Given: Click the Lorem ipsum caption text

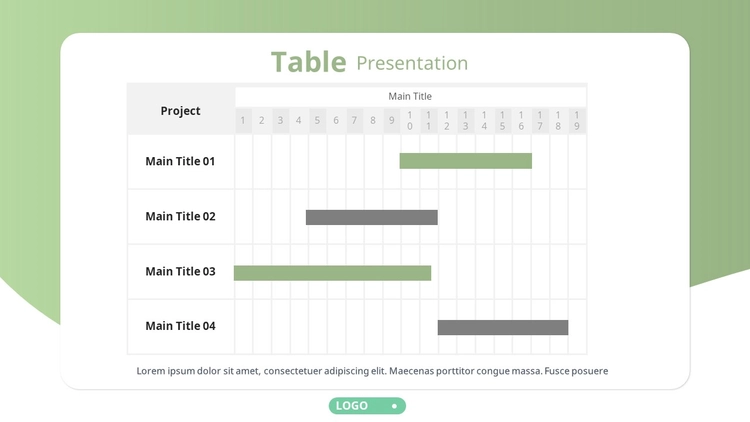Looking at the screenshot, I should pos(372,371).
